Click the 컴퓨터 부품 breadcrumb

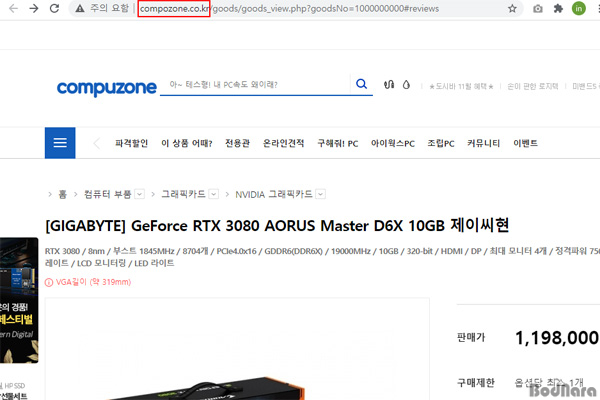click(x=108, y=194)
